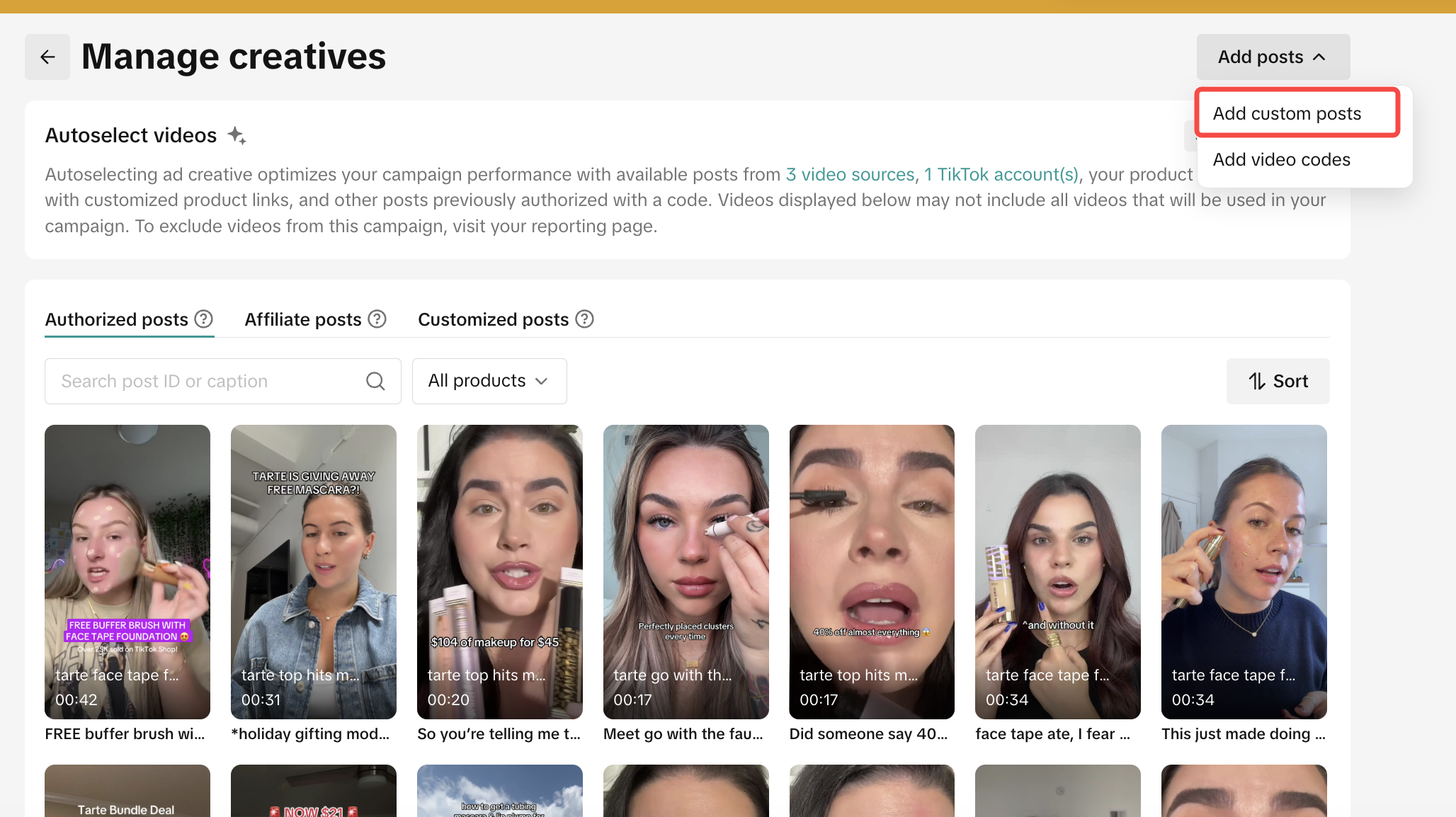Select Add video codes menu option
Screen dimensions: 1456x817
click(x=1281, y=159)
